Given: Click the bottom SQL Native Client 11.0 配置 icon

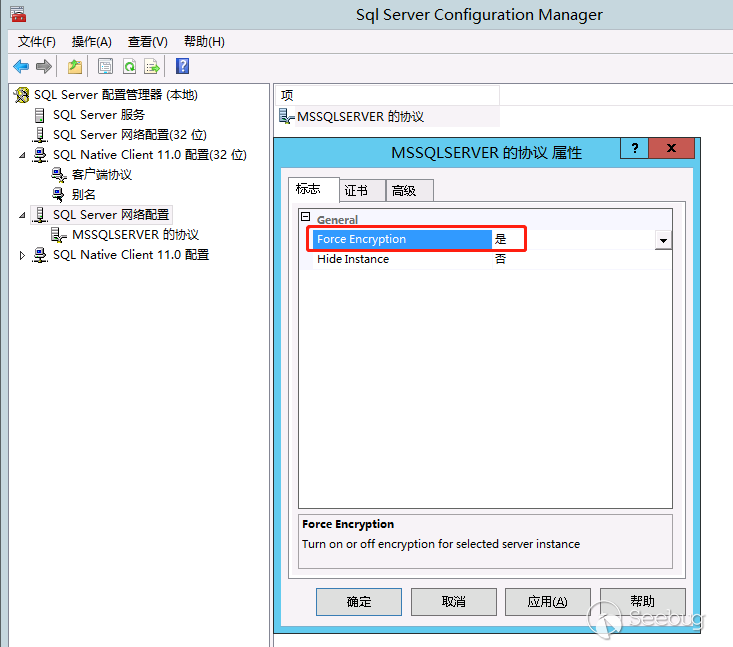Looking at the screenshot, I should click(x=40, y=255).
